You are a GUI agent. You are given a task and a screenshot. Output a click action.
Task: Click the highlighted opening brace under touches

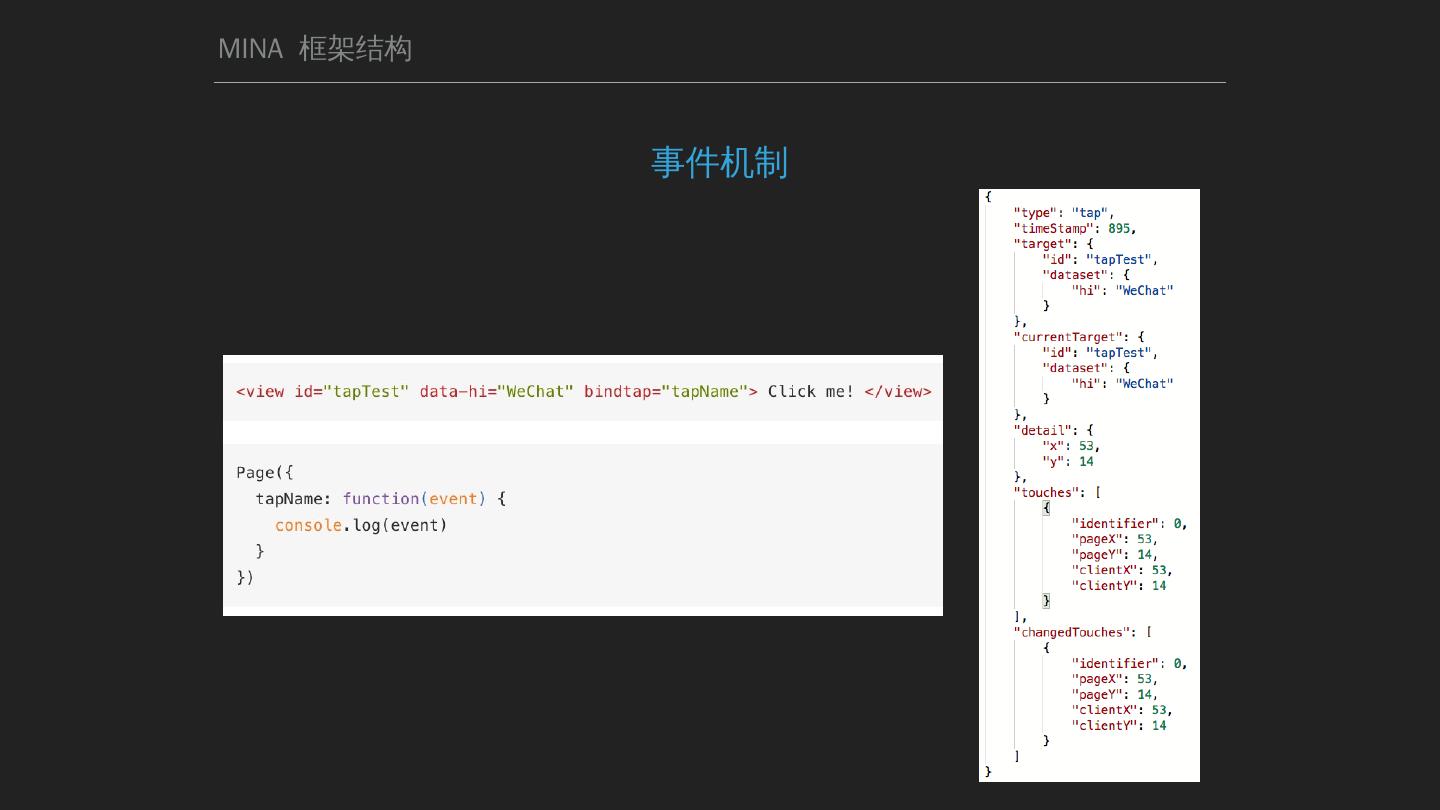pyautogui.click(x=1046, y=508)
